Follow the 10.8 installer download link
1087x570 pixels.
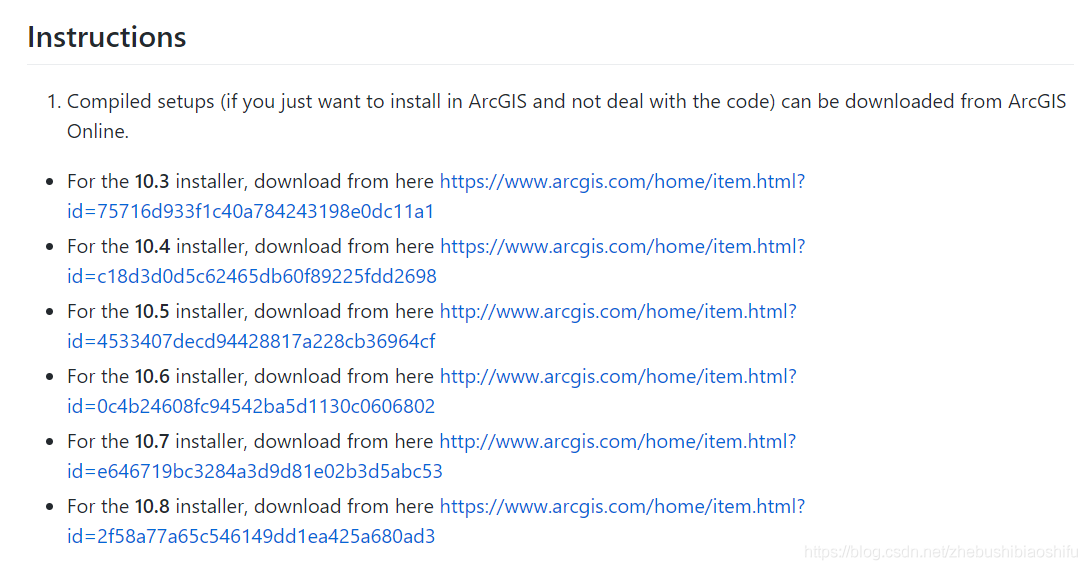tap(622, 507)
